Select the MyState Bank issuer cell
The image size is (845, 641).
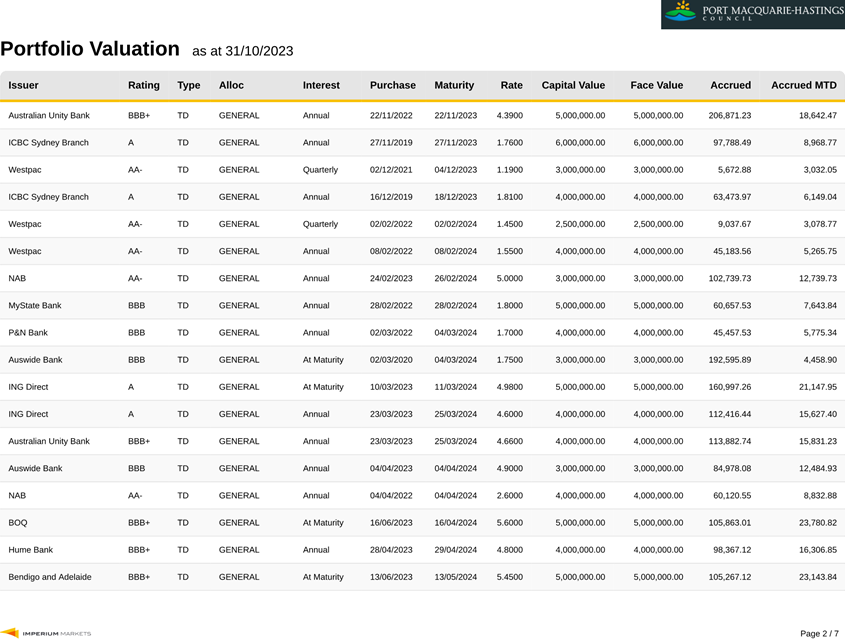35,305
